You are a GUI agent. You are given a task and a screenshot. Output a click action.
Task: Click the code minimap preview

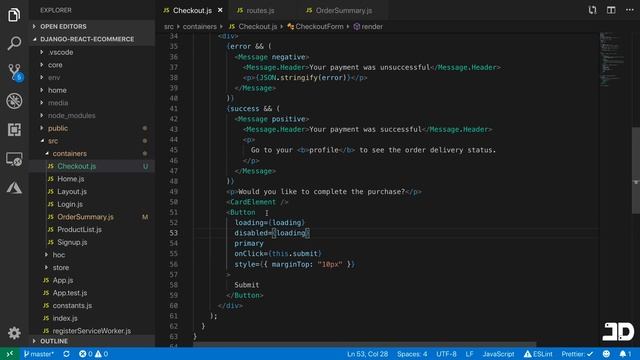click(x=612, y=59)
